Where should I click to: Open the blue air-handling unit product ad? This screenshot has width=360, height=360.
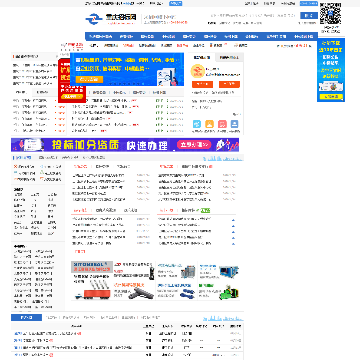click(x=219, y=271)
